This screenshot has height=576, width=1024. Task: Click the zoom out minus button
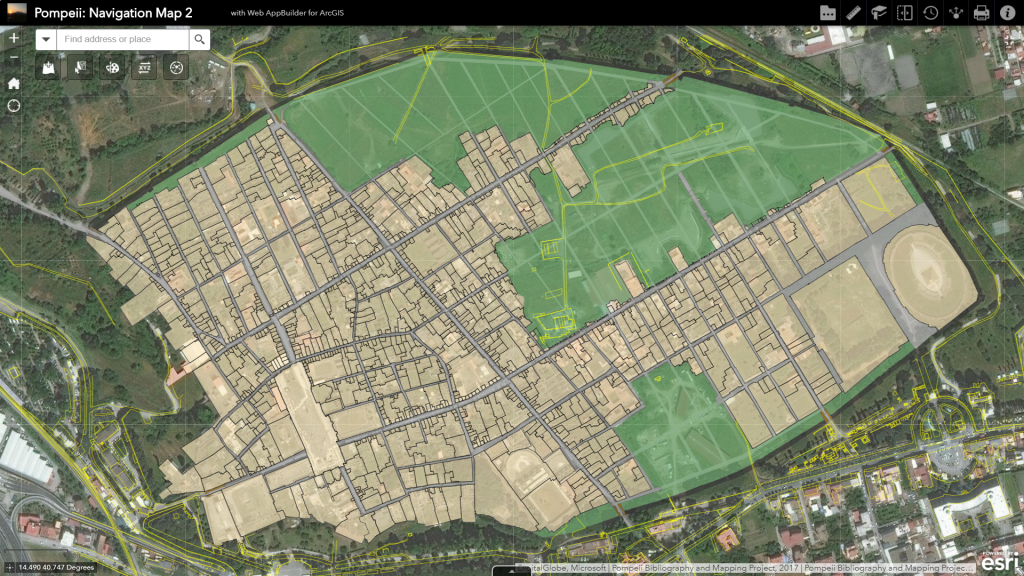pos(14,57)
